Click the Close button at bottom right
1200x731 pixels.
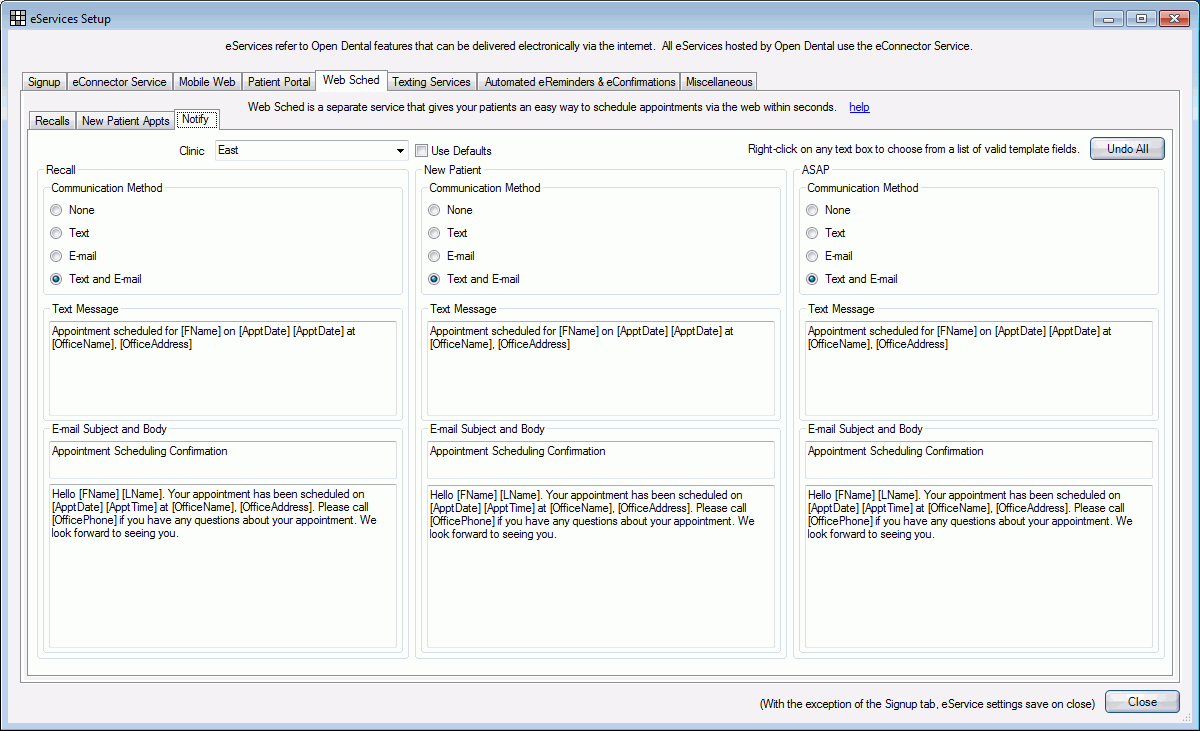[1142, 702]
